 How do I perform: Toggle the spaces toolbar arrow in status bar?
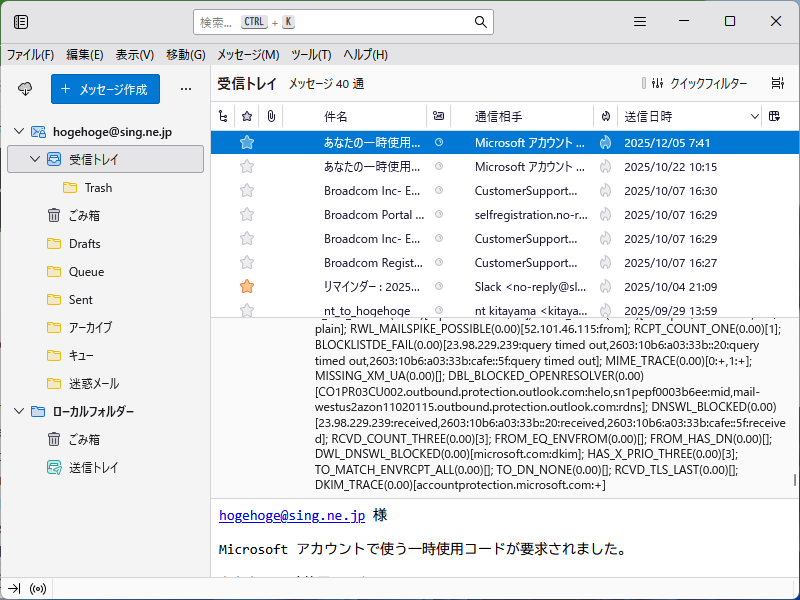click(x=14, y=589)
